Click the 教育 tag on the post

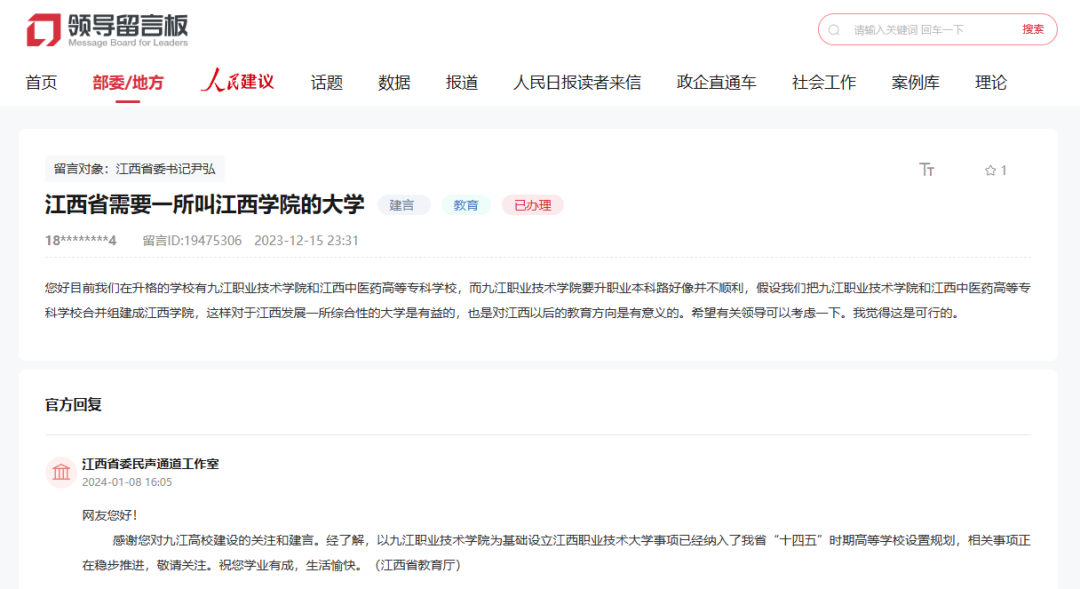click(x=466, y=204)
